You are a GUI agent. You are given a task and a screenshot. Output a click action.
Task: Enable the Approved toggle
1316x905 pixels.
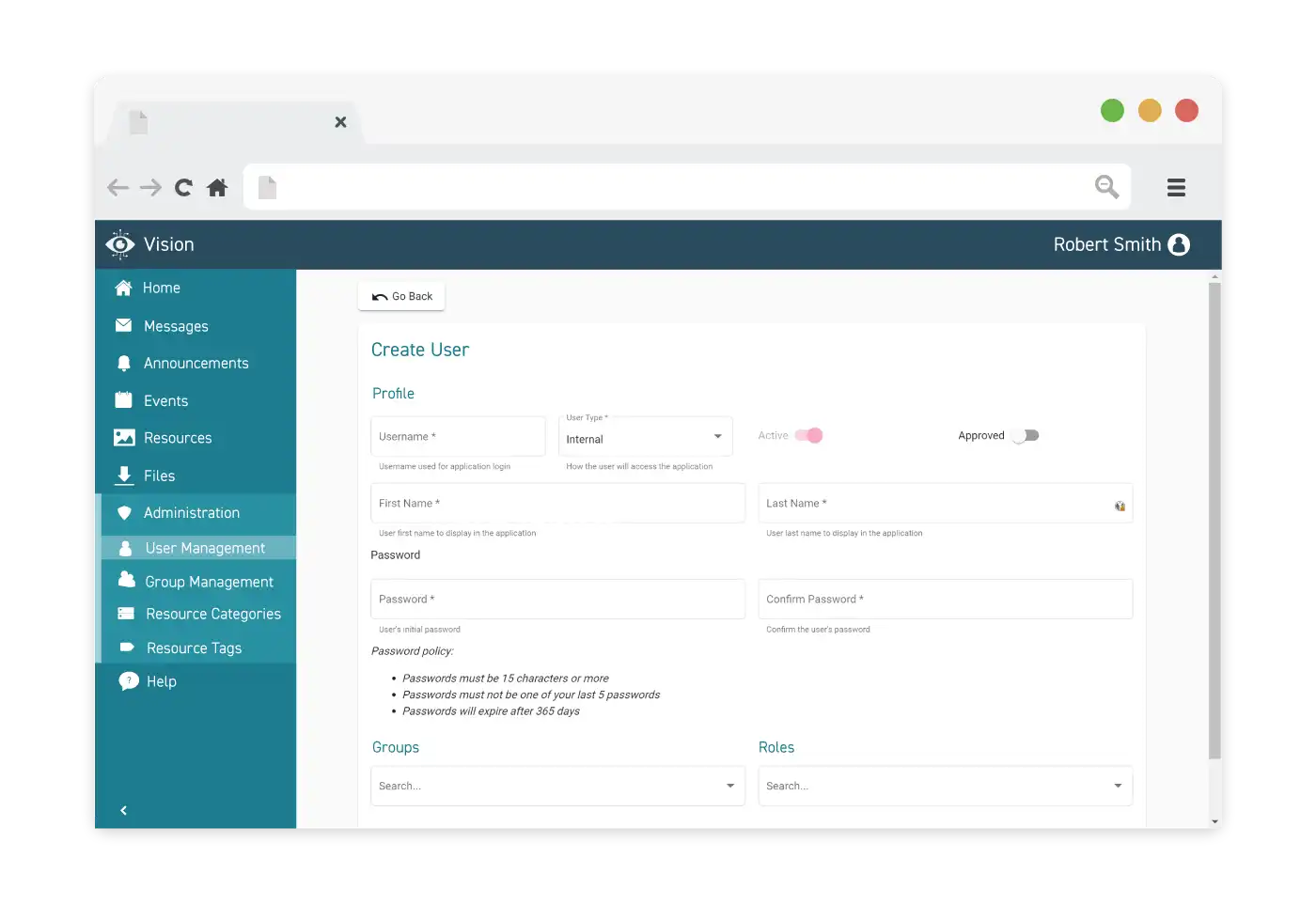coord(1026,435)
